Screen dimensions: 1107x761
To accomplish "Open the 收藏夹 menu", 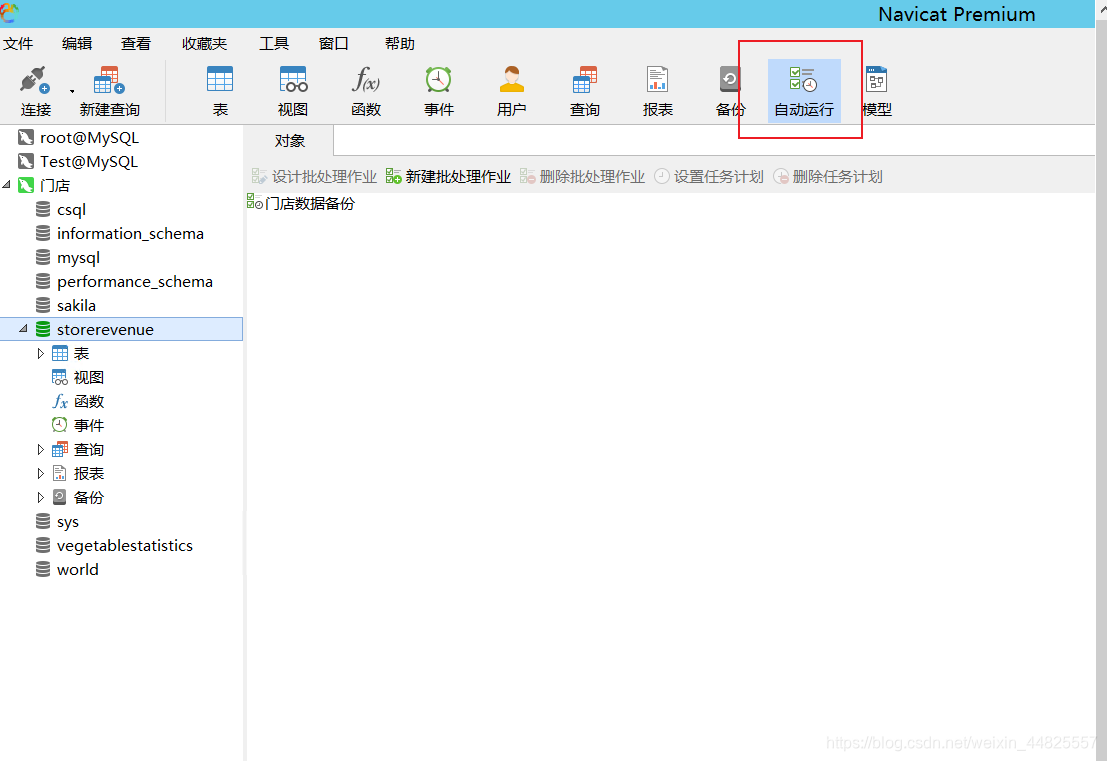I will coord(205,44).
